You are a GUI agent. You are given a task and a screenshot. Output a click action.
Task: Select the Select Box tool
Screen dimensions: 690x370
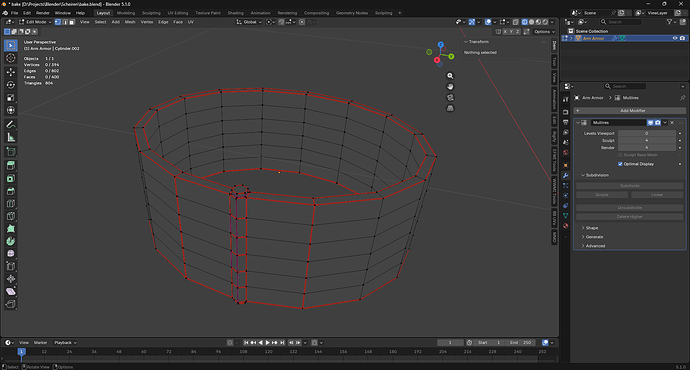pos(11,45)
